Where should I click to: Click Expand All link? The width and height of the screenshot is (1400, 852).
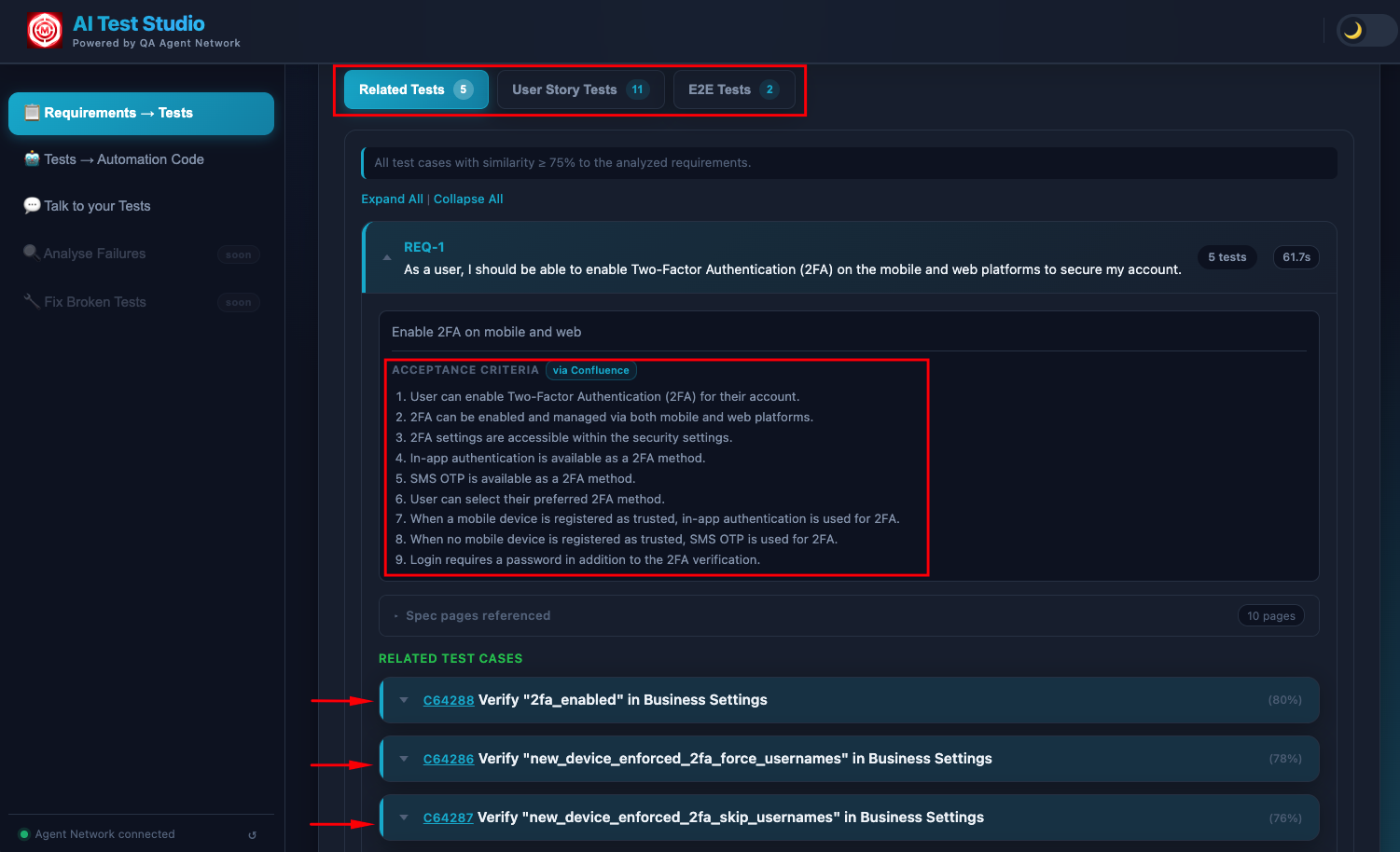tap(392, 199)
